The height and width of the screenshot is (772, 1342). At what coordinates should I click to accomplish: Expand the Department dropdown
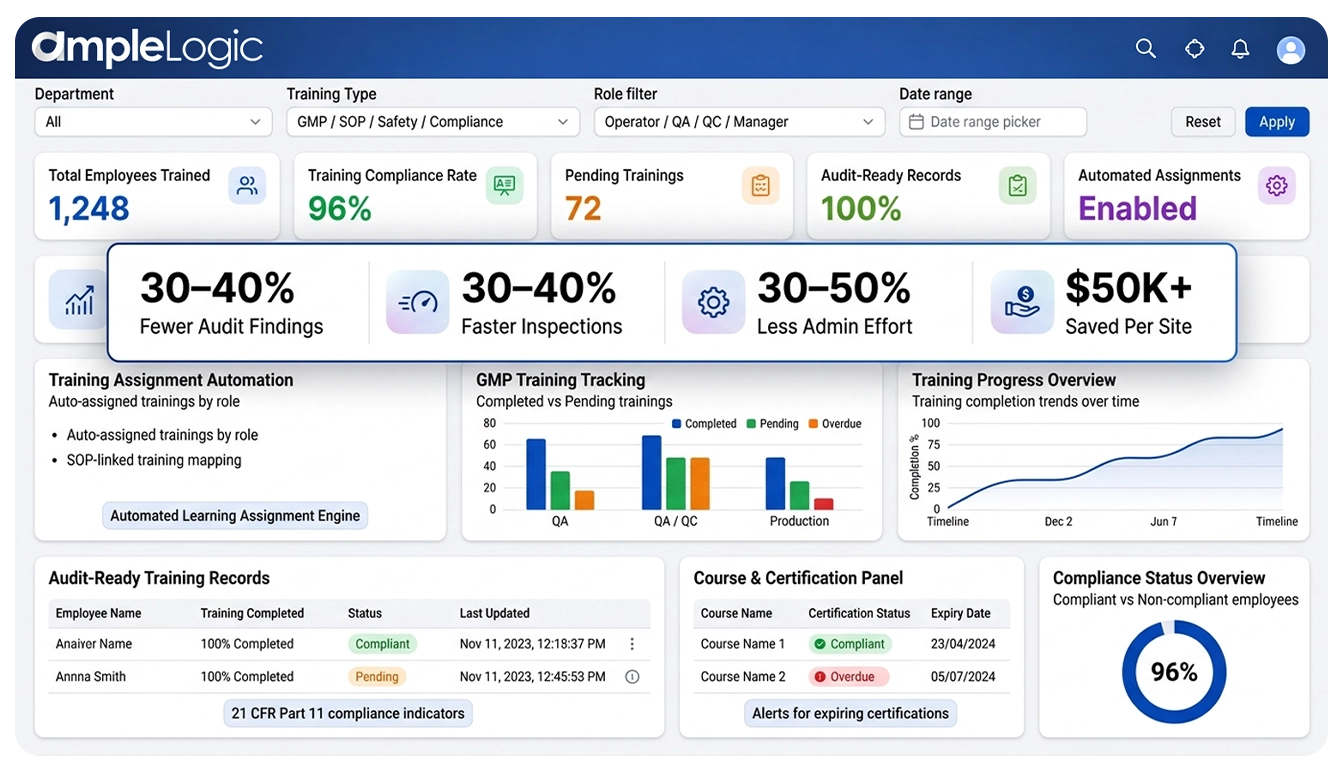click(x=153, y=122)
